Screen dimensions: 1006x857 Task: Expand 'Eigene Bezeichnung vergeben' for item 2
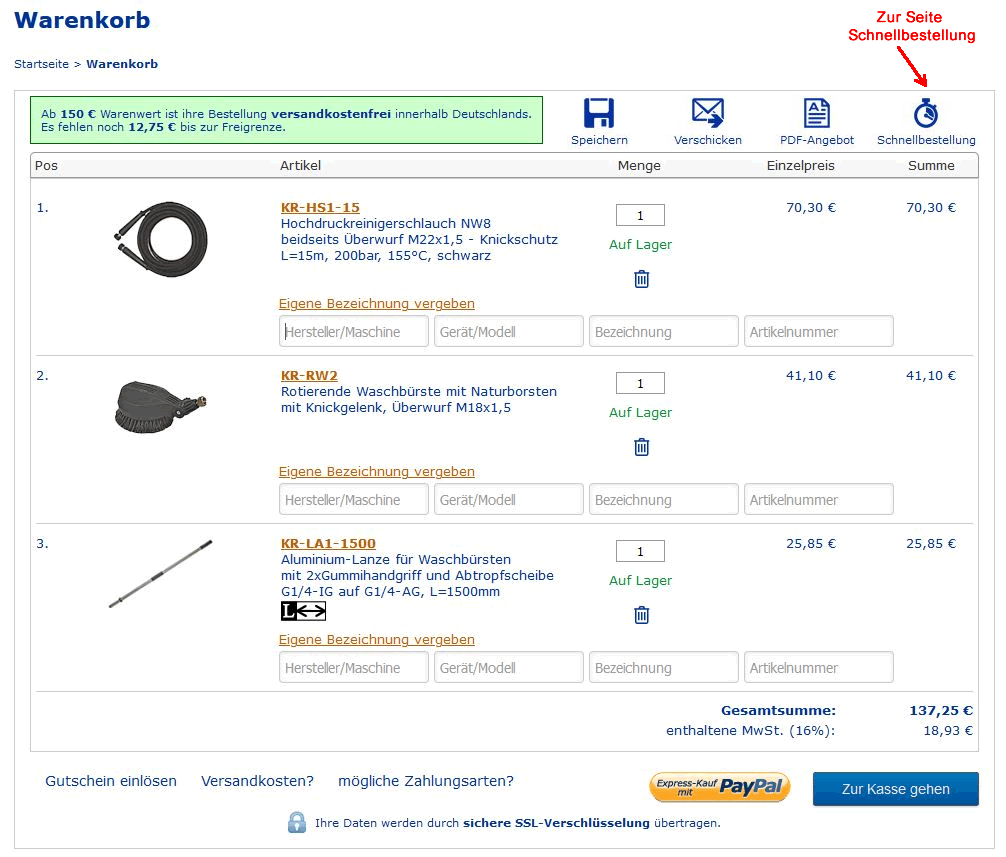(x=376, y=471)
